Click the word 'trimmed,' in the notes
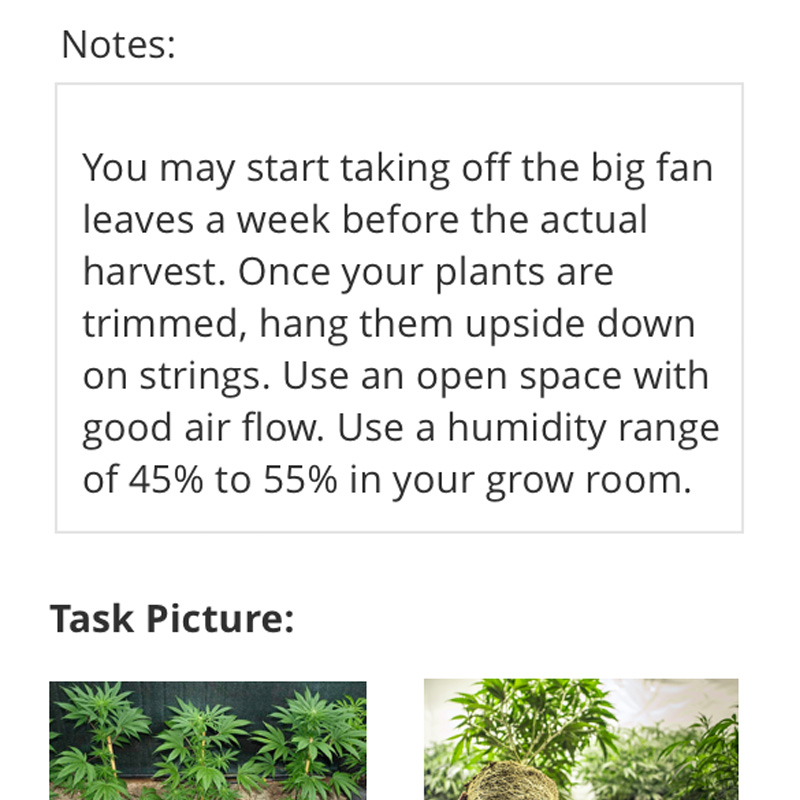Viewport: 800px width, 800px height. click(165, 324)
